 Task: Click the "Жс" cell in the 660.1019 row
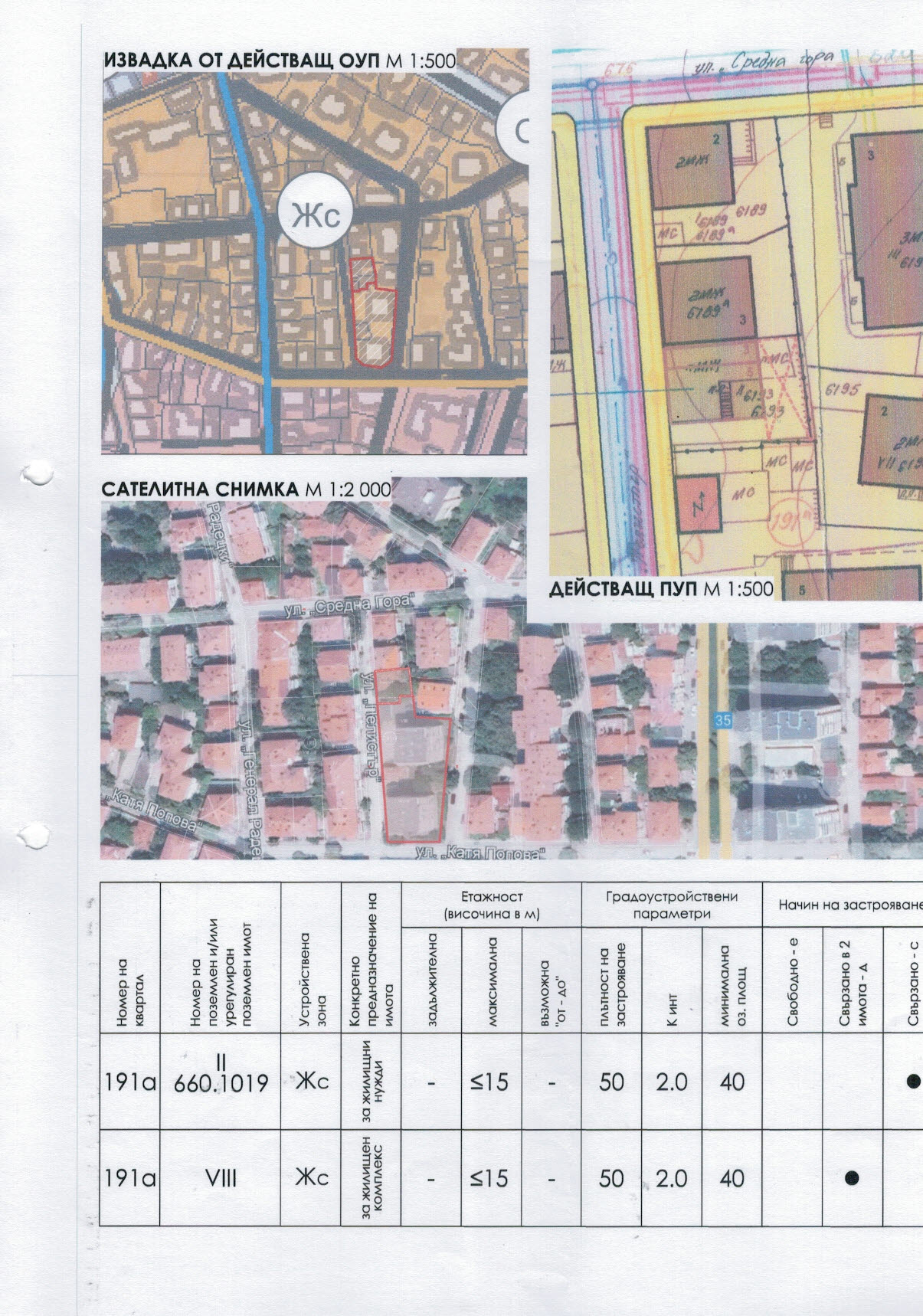(313, 1081)
